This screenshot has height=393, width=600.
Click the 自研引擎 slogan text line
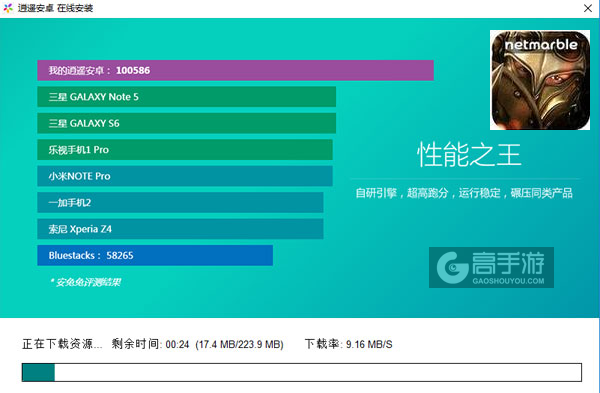pos(464,193)
